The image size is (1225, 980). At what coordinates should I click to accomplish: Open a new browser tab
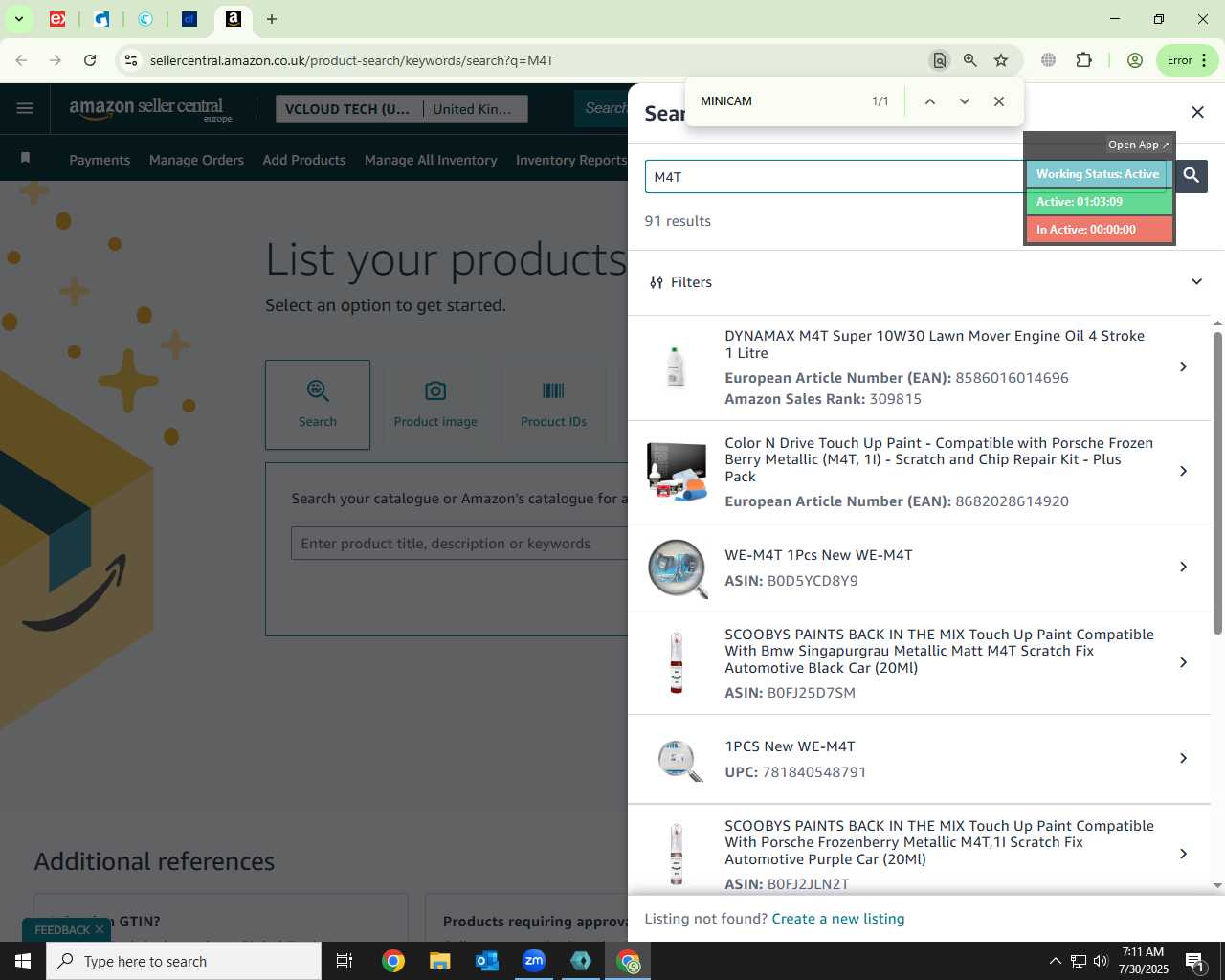click(x=272, y=19)
